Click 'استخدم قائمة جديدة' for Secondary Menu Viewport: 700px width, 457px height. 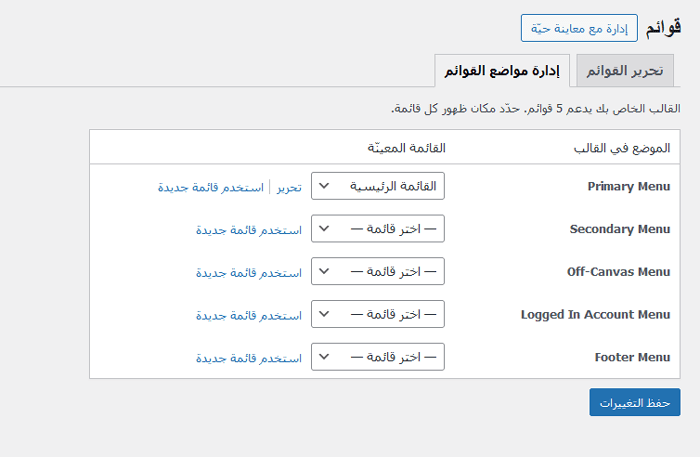click(249, 230)
